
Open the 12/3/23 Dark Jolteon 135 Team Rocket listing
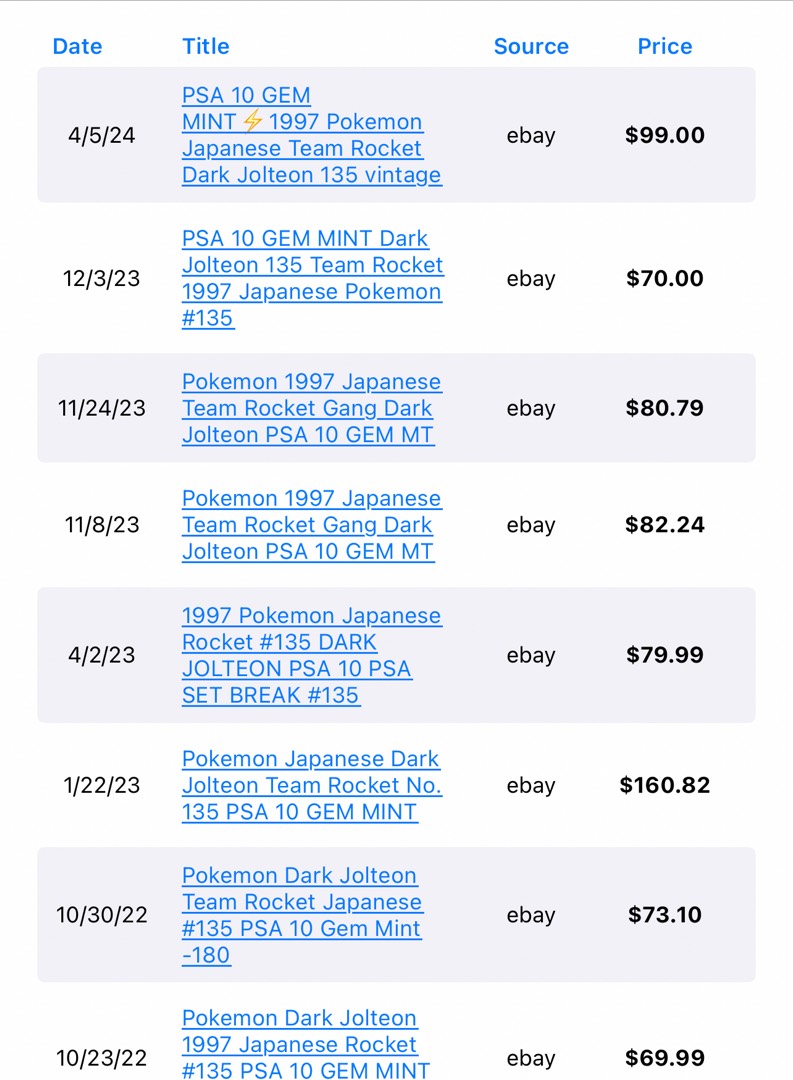click(313, 278)
